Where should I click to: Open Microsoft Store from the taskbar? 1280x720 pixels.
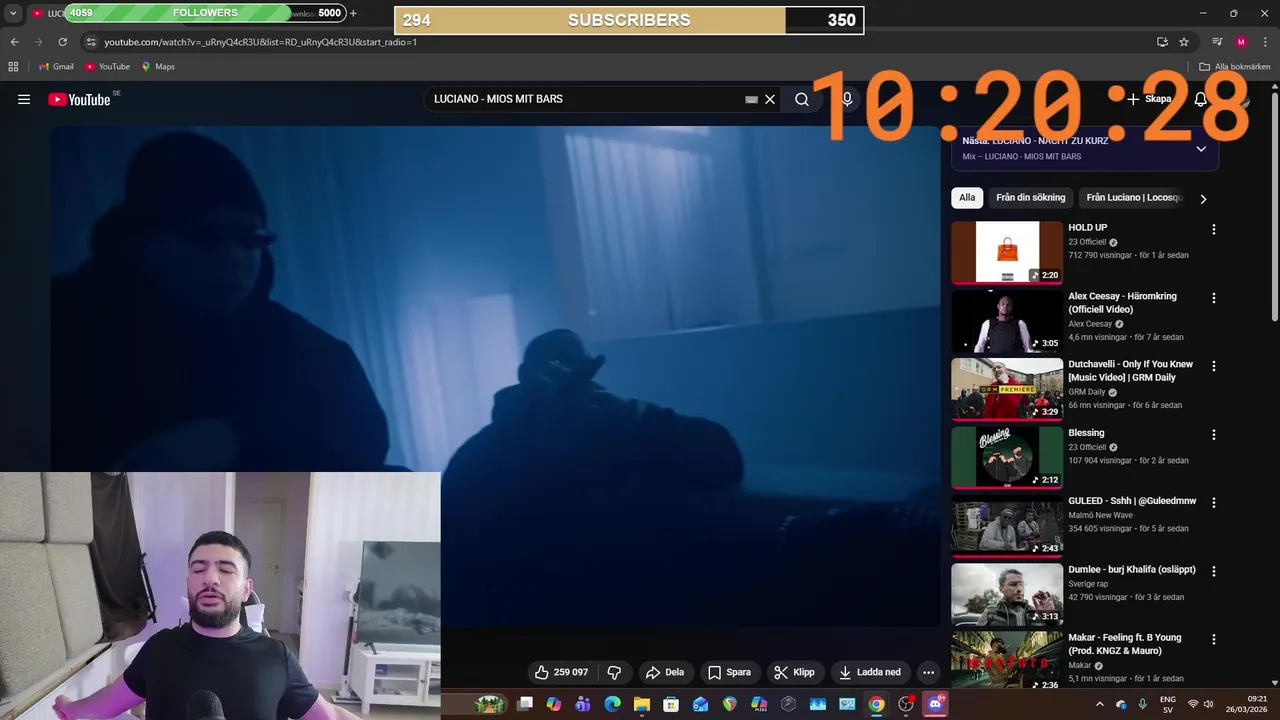(671, 704)
